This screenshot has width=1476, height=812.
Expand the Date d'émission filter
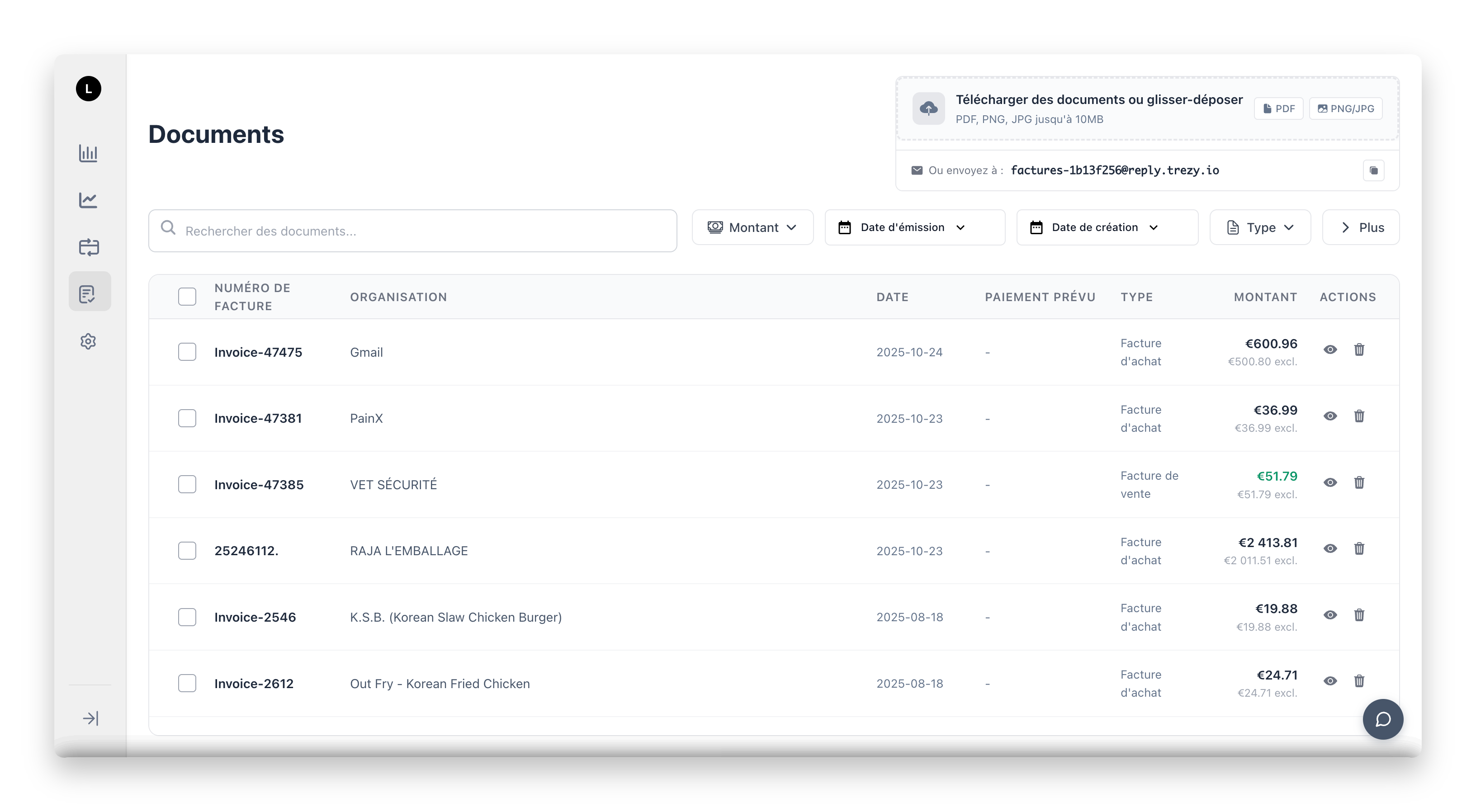pyautogui.click(x=914, y=227)
